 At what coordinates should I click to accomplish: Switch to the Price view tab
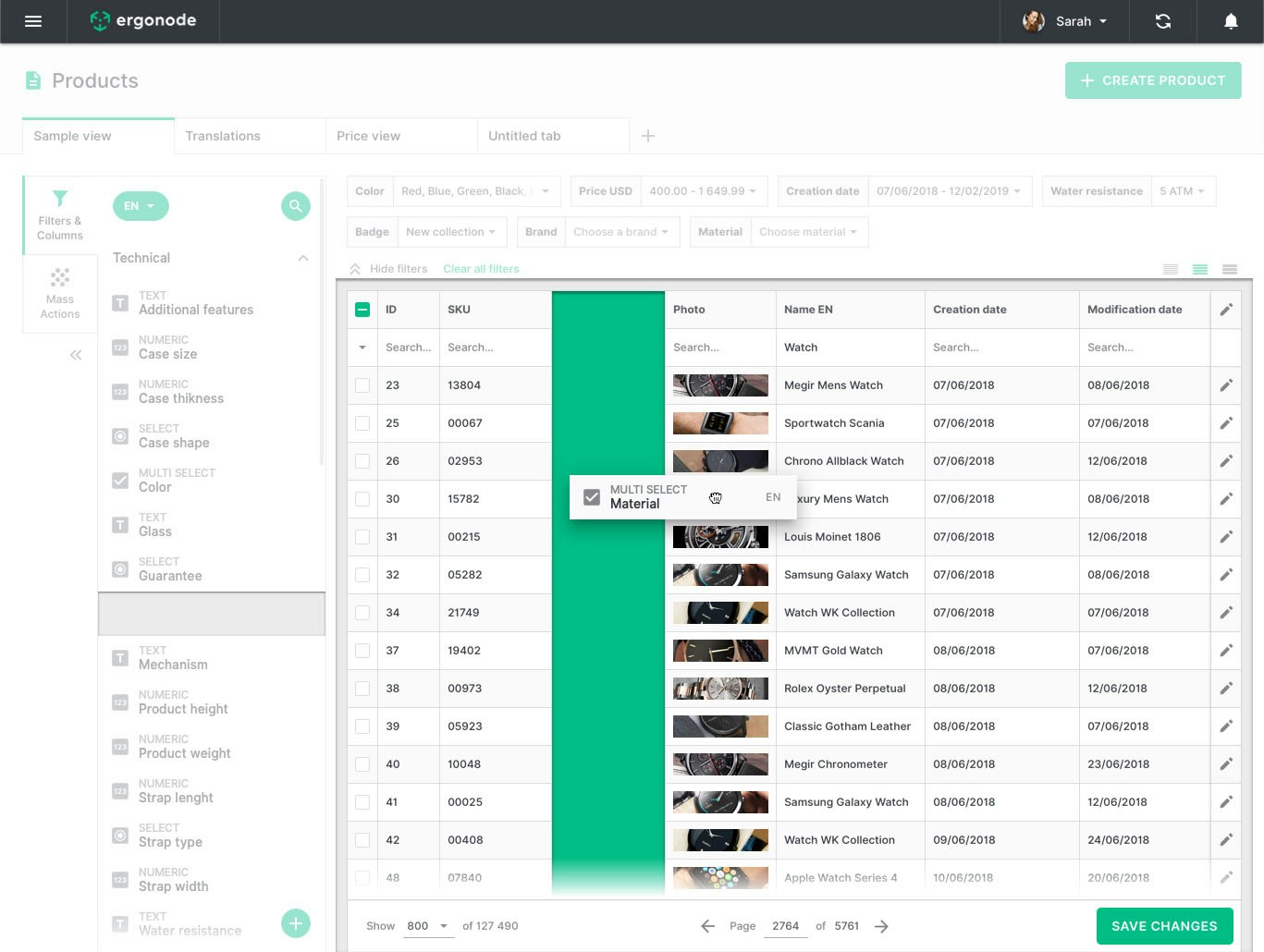[x=369, y=136]
